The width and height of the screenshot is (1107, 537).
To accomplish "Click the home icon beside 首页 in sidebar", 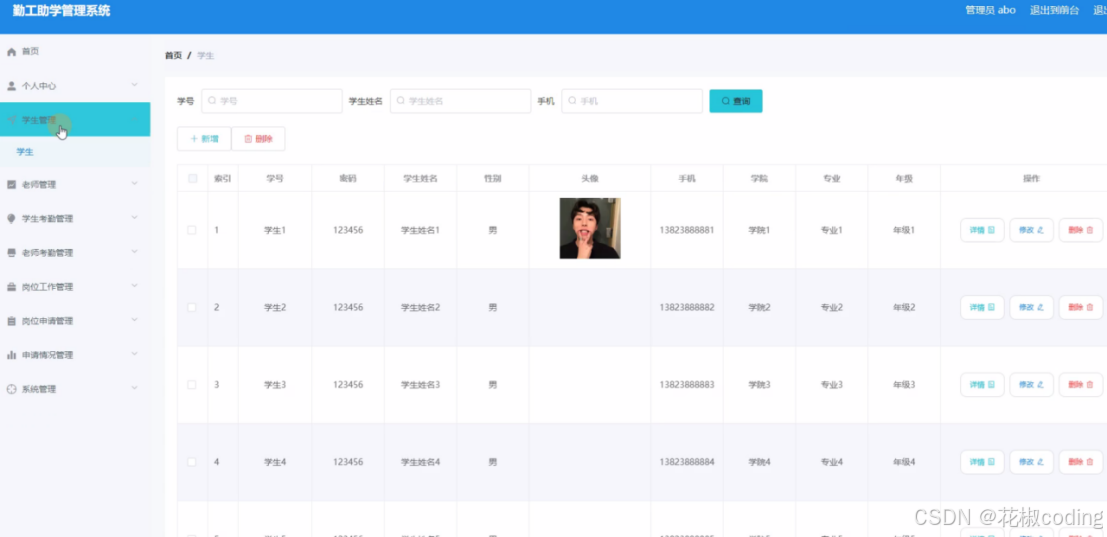I will coord(11,52).
